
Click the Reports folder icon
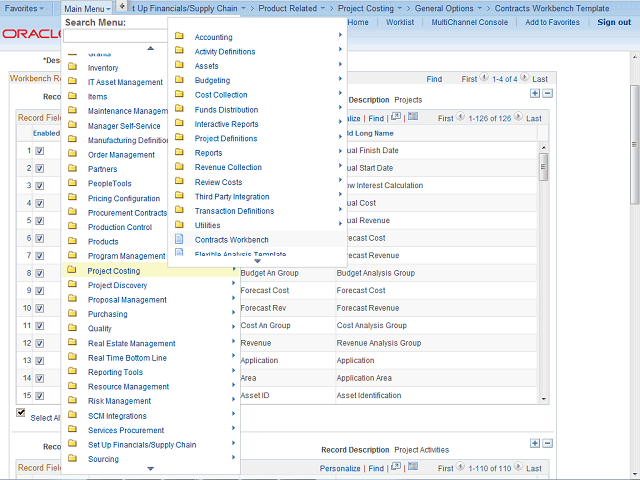tap(179, 152)
